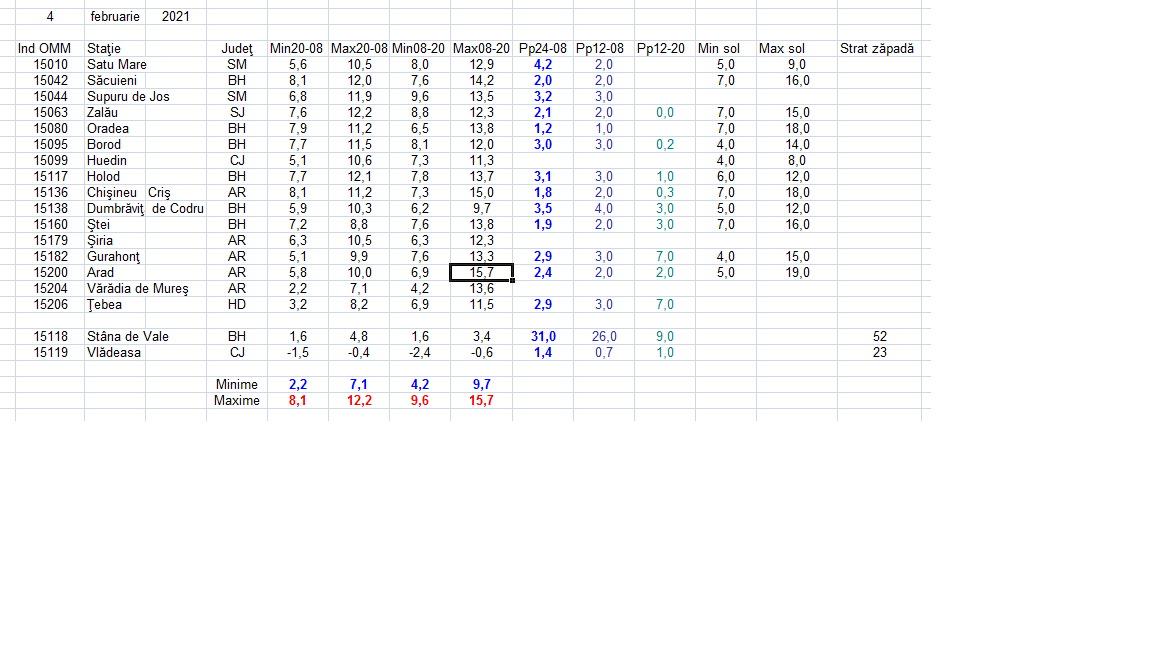The image size is (1152, 648).
Task: Select the snow depth value 52
Action: point(879,336)
